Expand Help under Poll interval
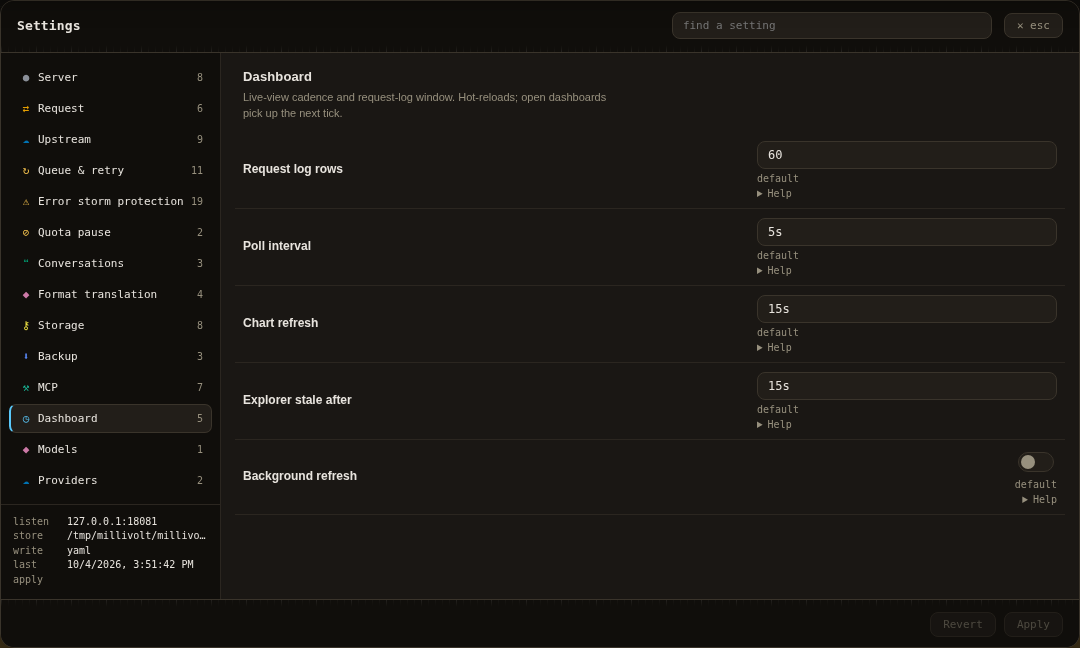The height and width of the screenshot is (648, 1080). pos(774,271)
